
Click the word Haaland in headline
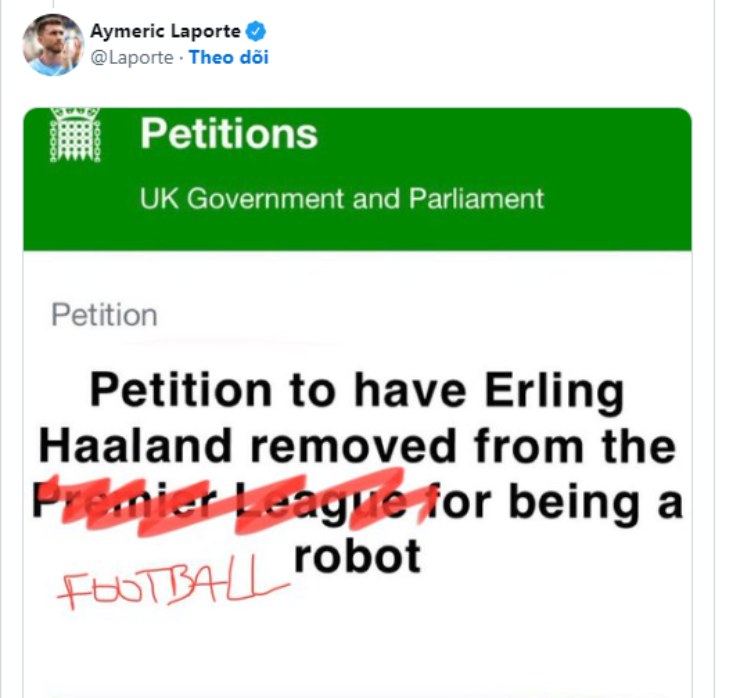pyautogui.click(x=135, y=445)
